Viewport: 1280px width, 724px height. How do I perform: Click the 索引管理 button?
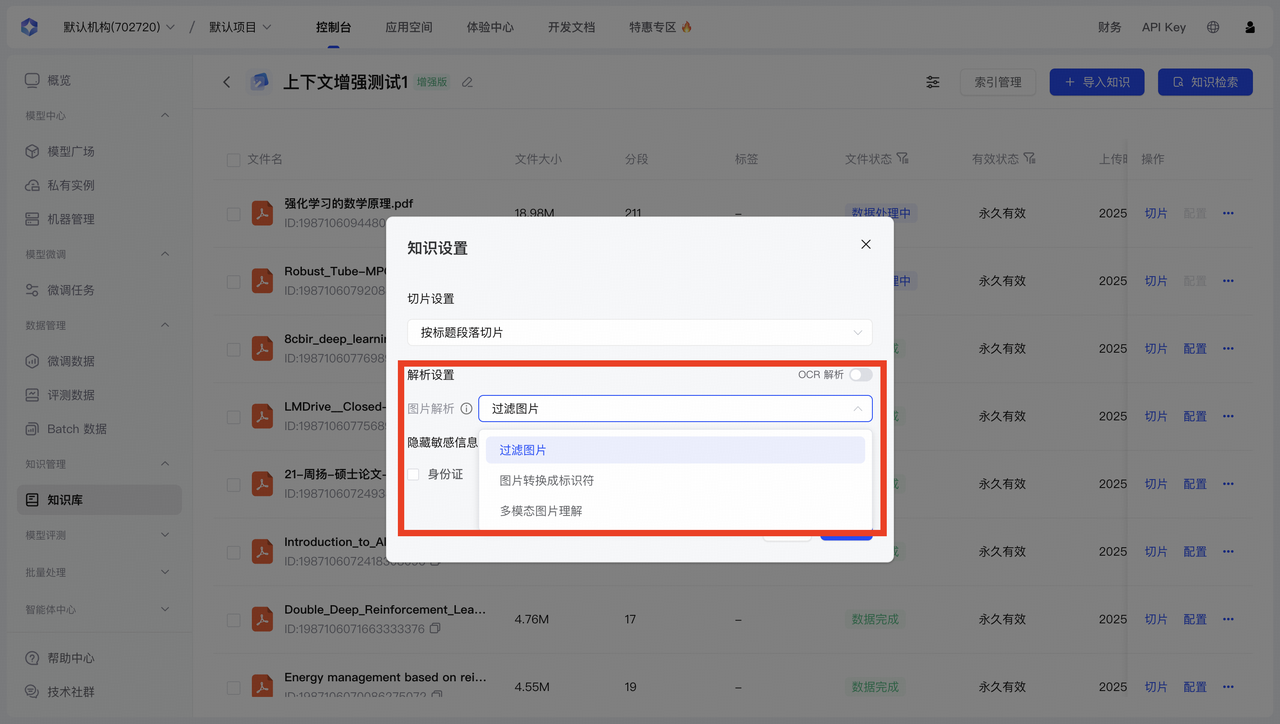coord(997,82)
